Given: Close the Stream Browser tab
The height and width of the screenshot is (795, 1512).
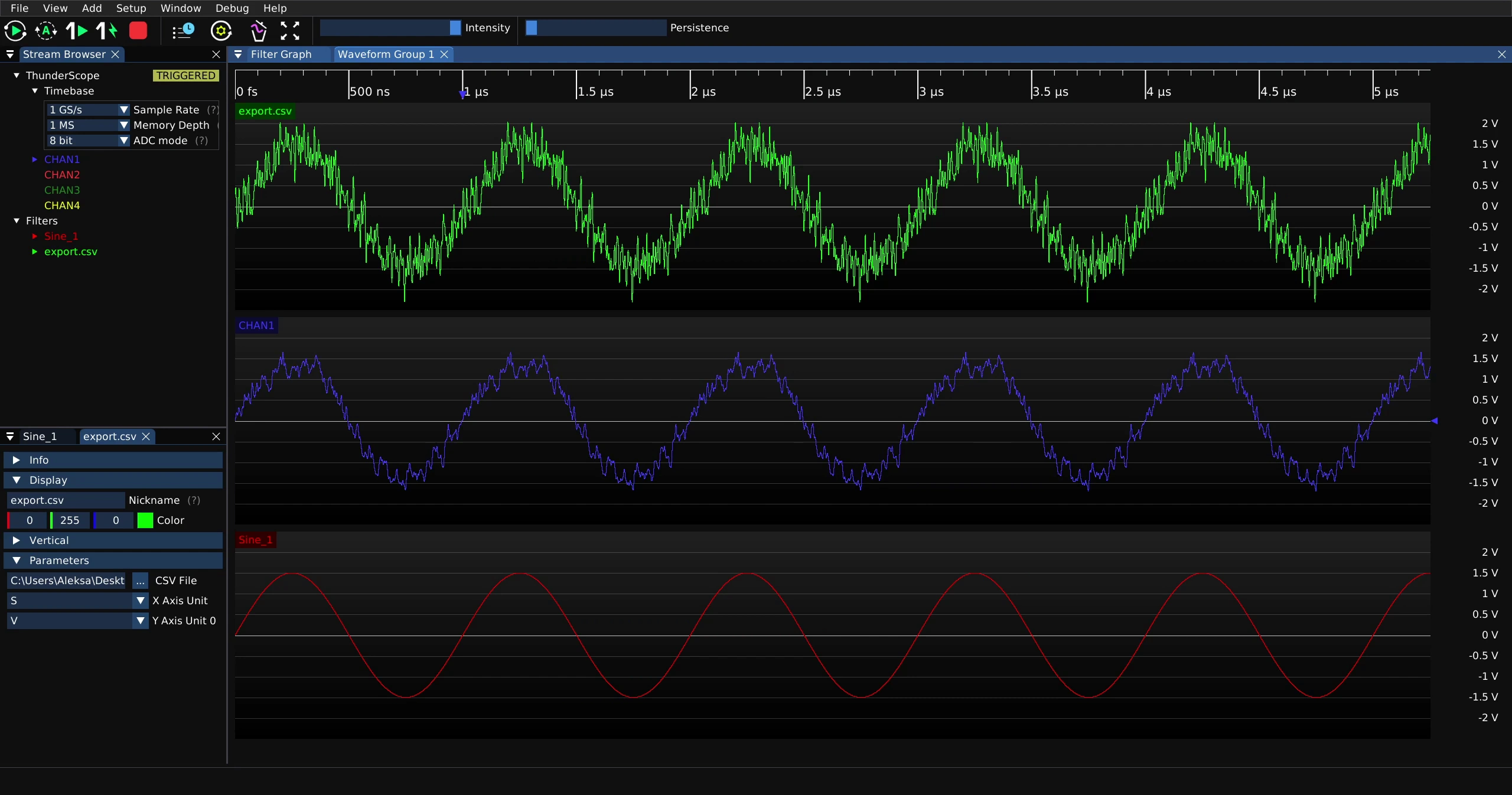Looking at the screenshot, I should 115,54.
